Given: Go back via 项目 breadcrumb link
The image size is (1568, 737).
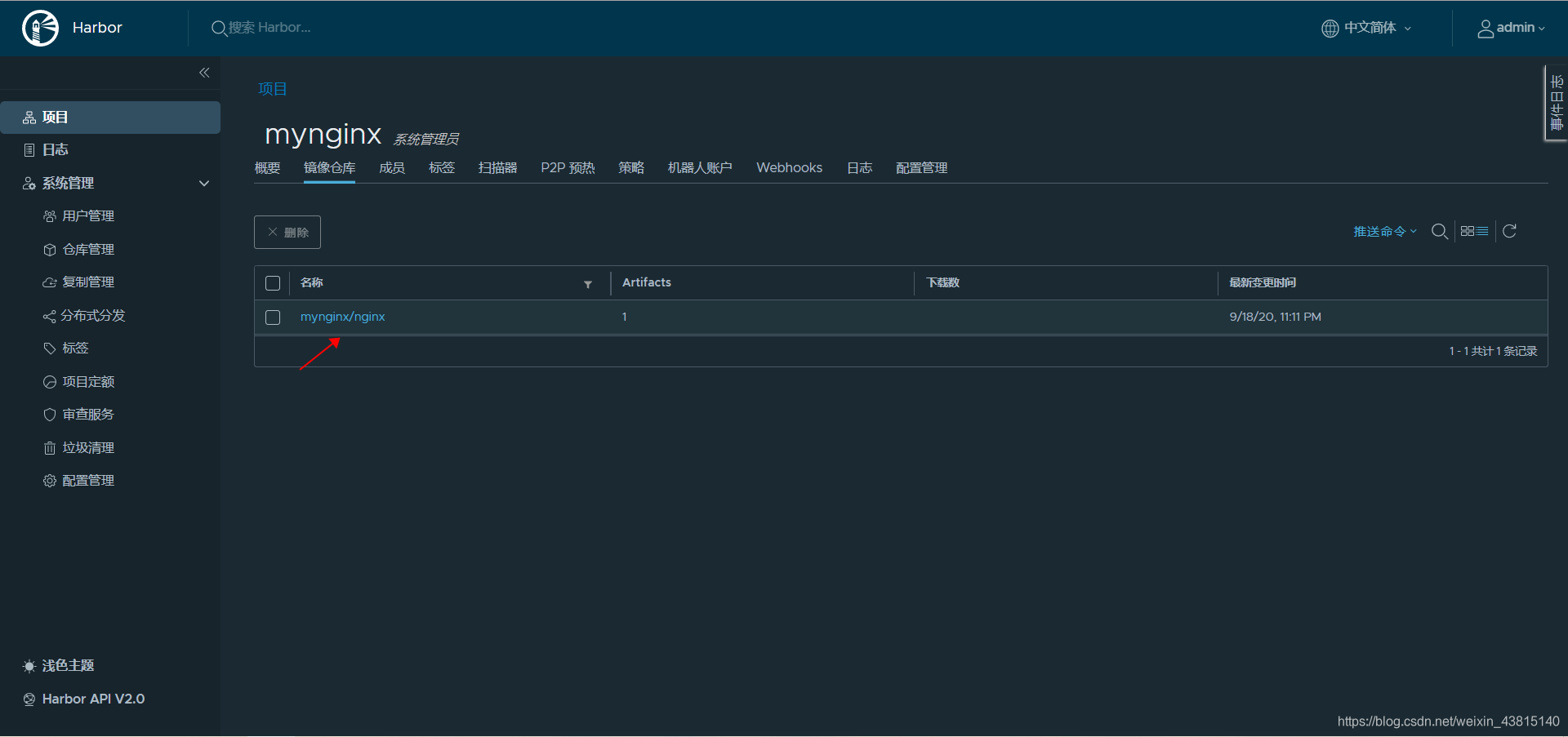Looking at the screenshot, I should 272,89.
